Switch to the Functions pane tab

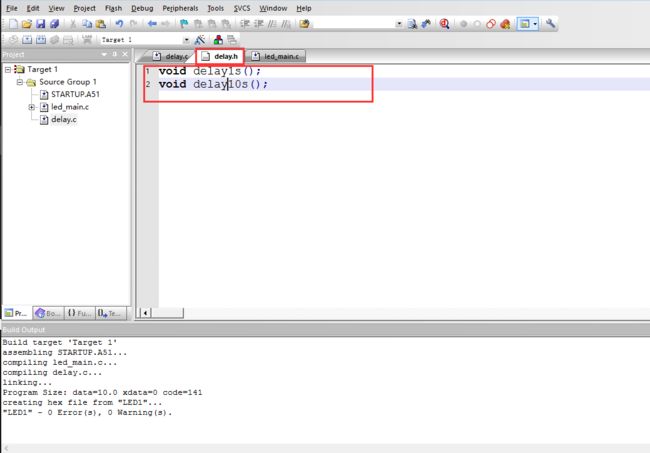click(x=80, y=313)
